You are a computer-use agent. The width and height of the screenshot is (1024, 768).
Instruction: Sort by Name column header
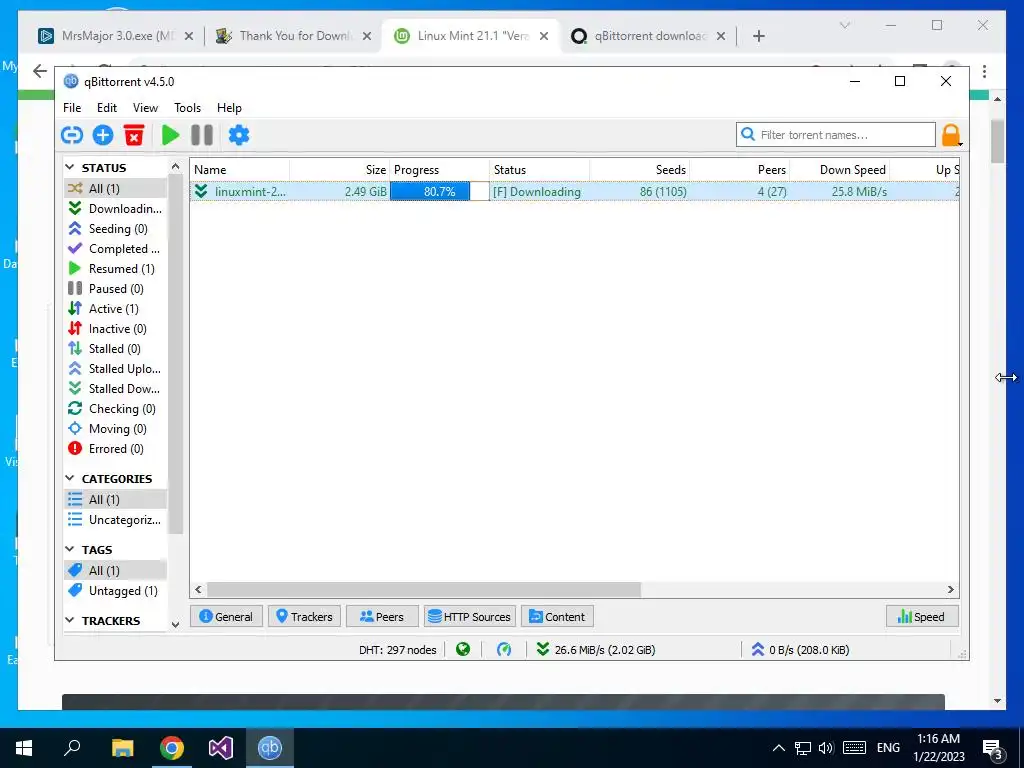click(x=240, y=170)
